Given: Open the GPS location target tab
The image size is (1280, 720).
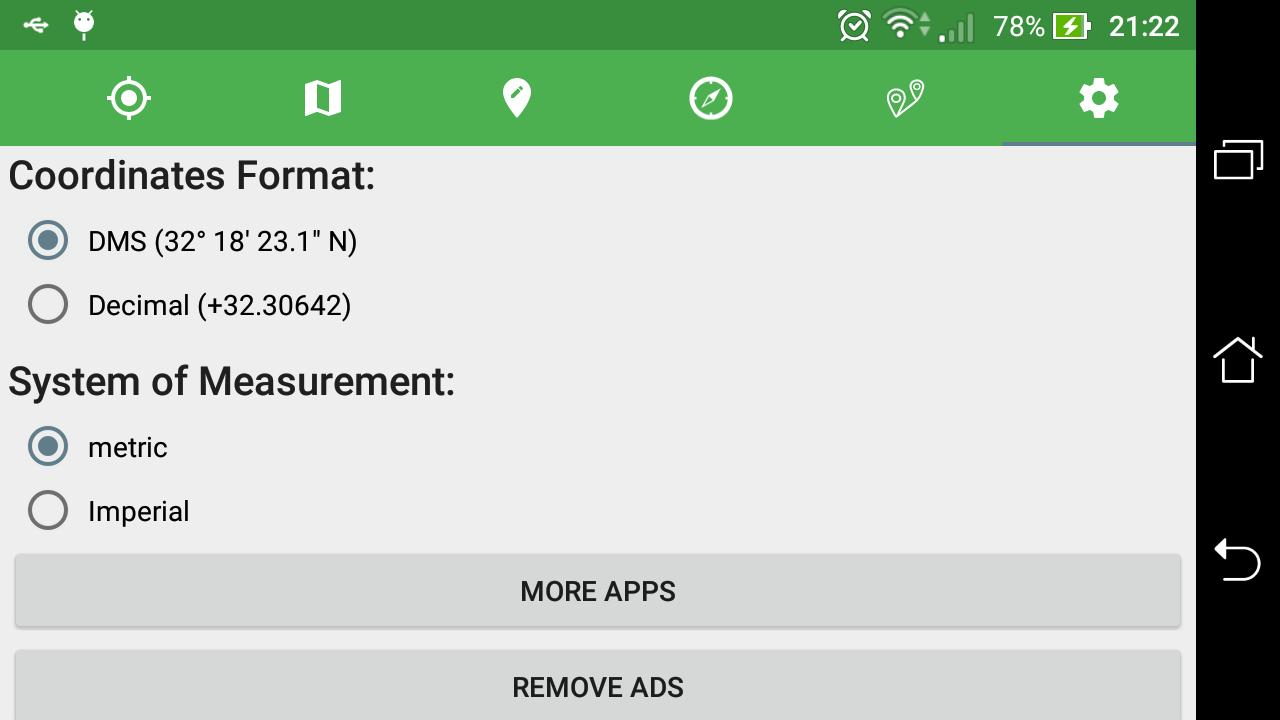Looking at the screenshot, I should [129, 98].
